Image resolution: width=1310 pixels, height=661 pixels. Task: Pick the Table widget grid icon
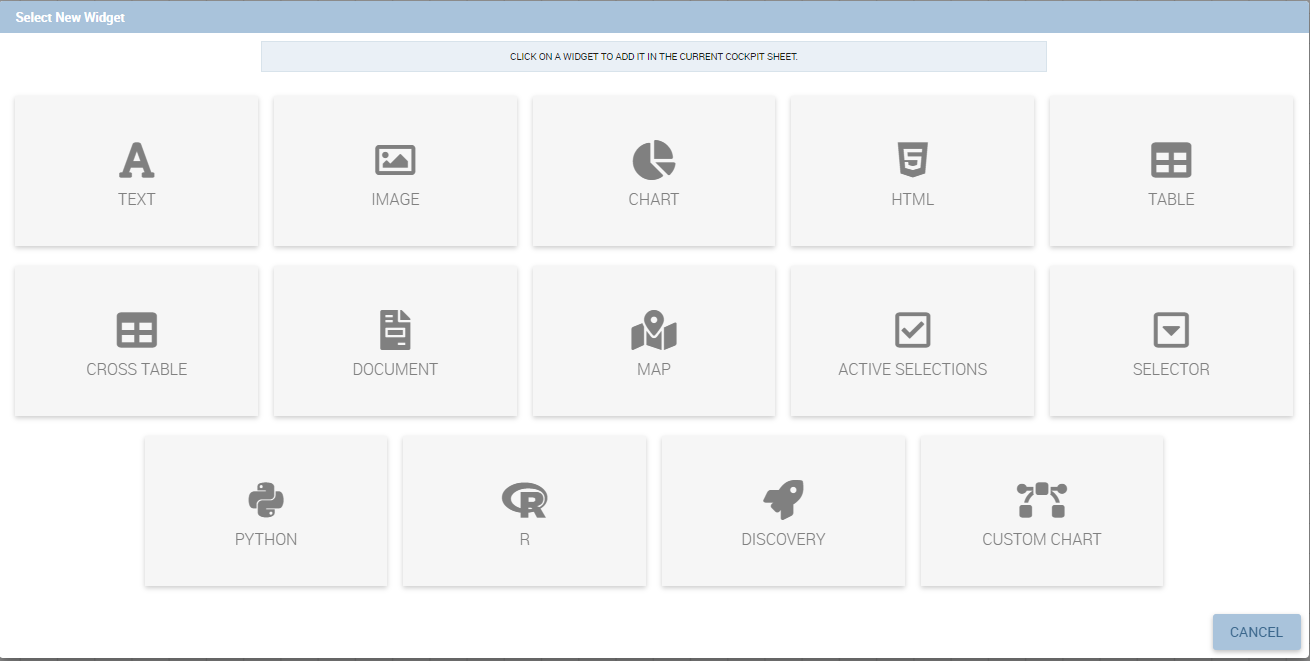(1171, 160)
